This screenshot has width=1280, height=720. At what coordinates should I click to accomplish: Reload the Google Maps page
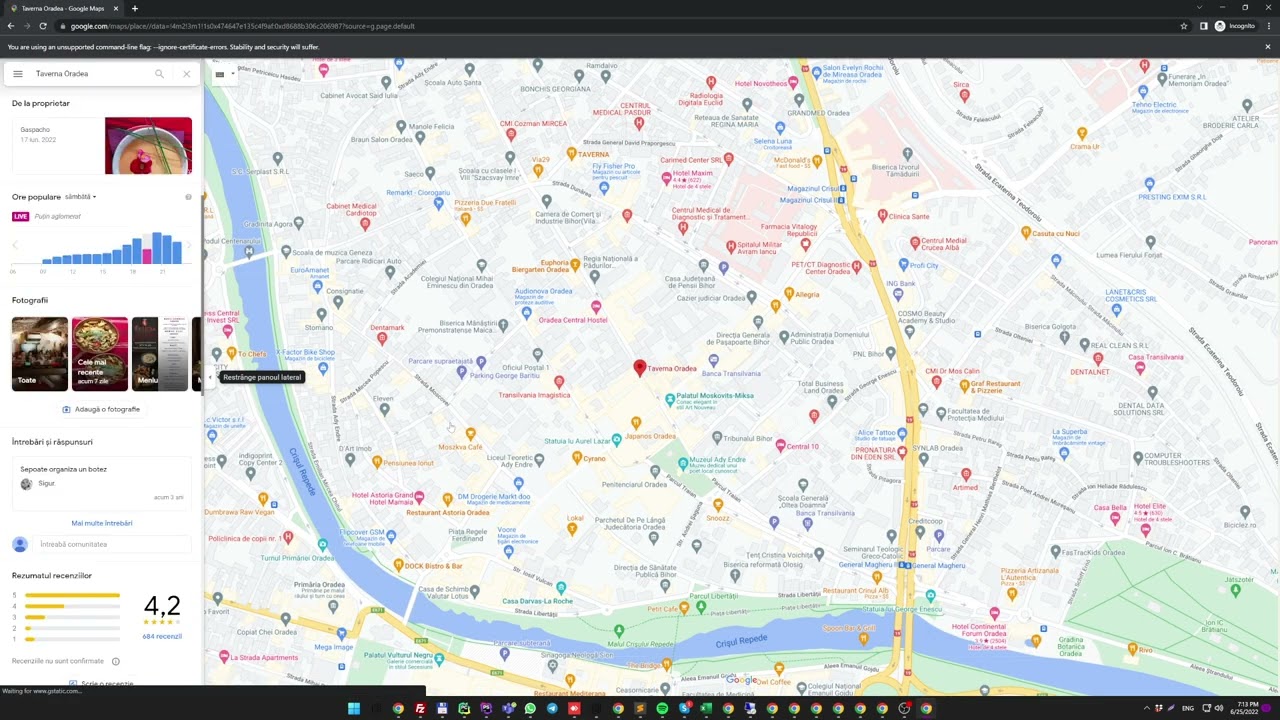42,26
